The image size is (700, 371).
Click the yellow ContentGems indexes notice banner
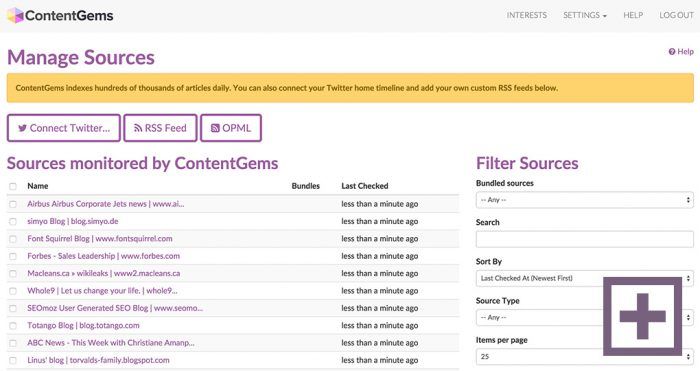pyautogui.click(x=350, y=88)
